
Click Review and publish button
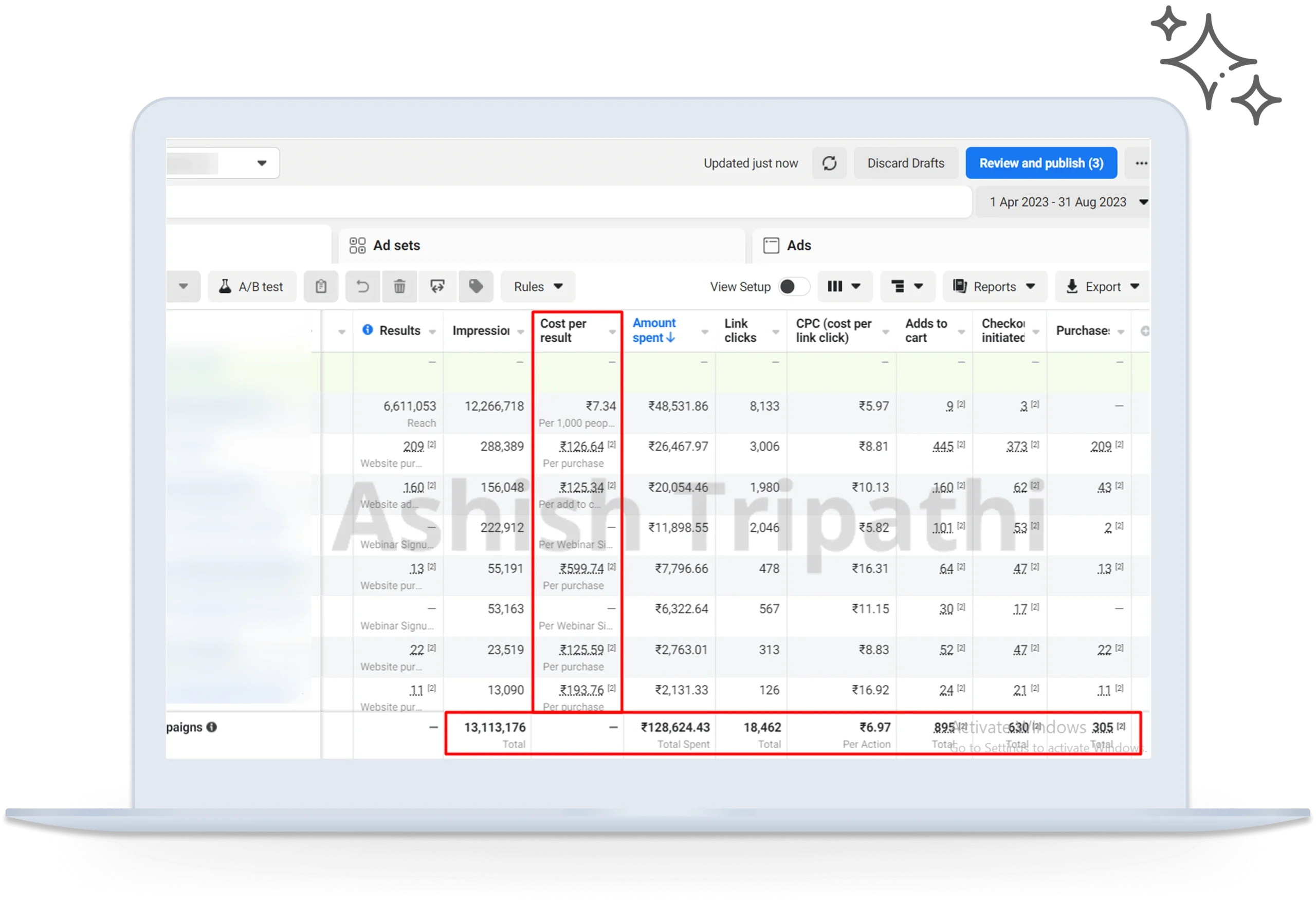click(x=1040, y=163)
